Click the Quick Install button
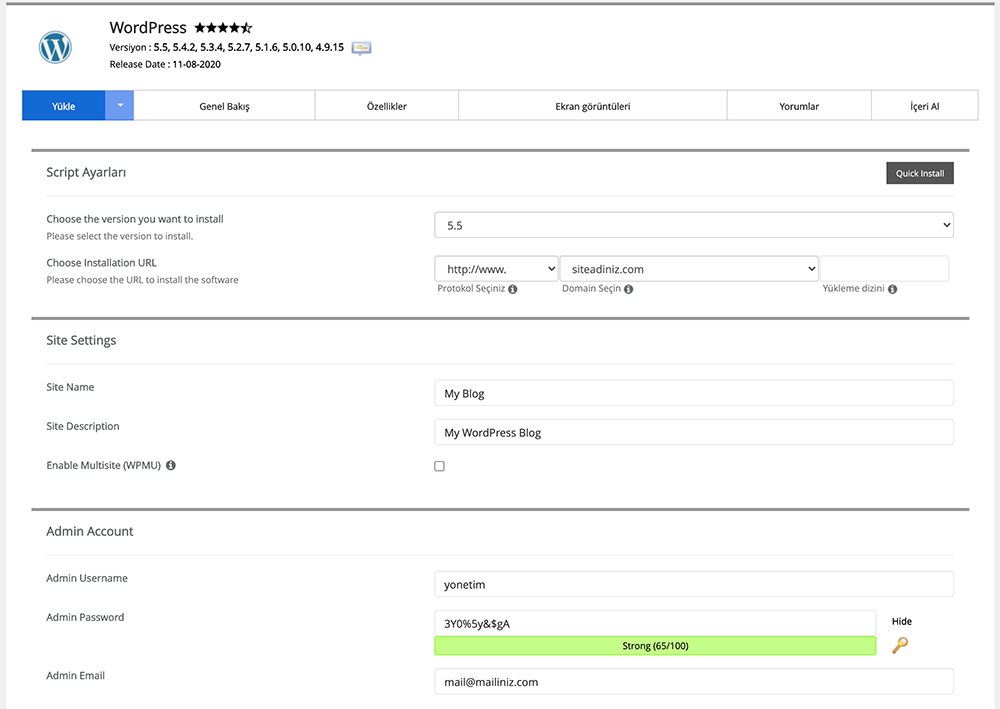Viewport: 1000px width, 709px height. pyautogui.click(x=920, y=173)
